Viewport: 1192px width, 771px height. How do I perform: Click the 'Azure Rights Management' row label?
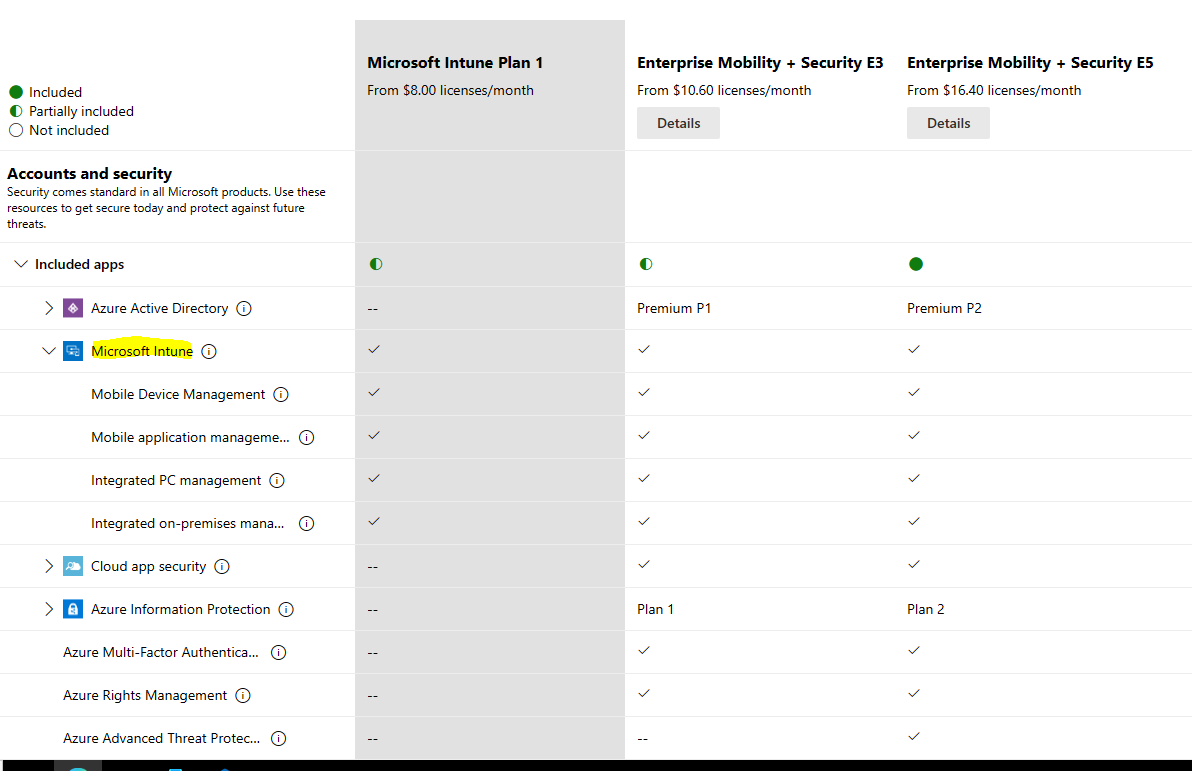(145, 695)
